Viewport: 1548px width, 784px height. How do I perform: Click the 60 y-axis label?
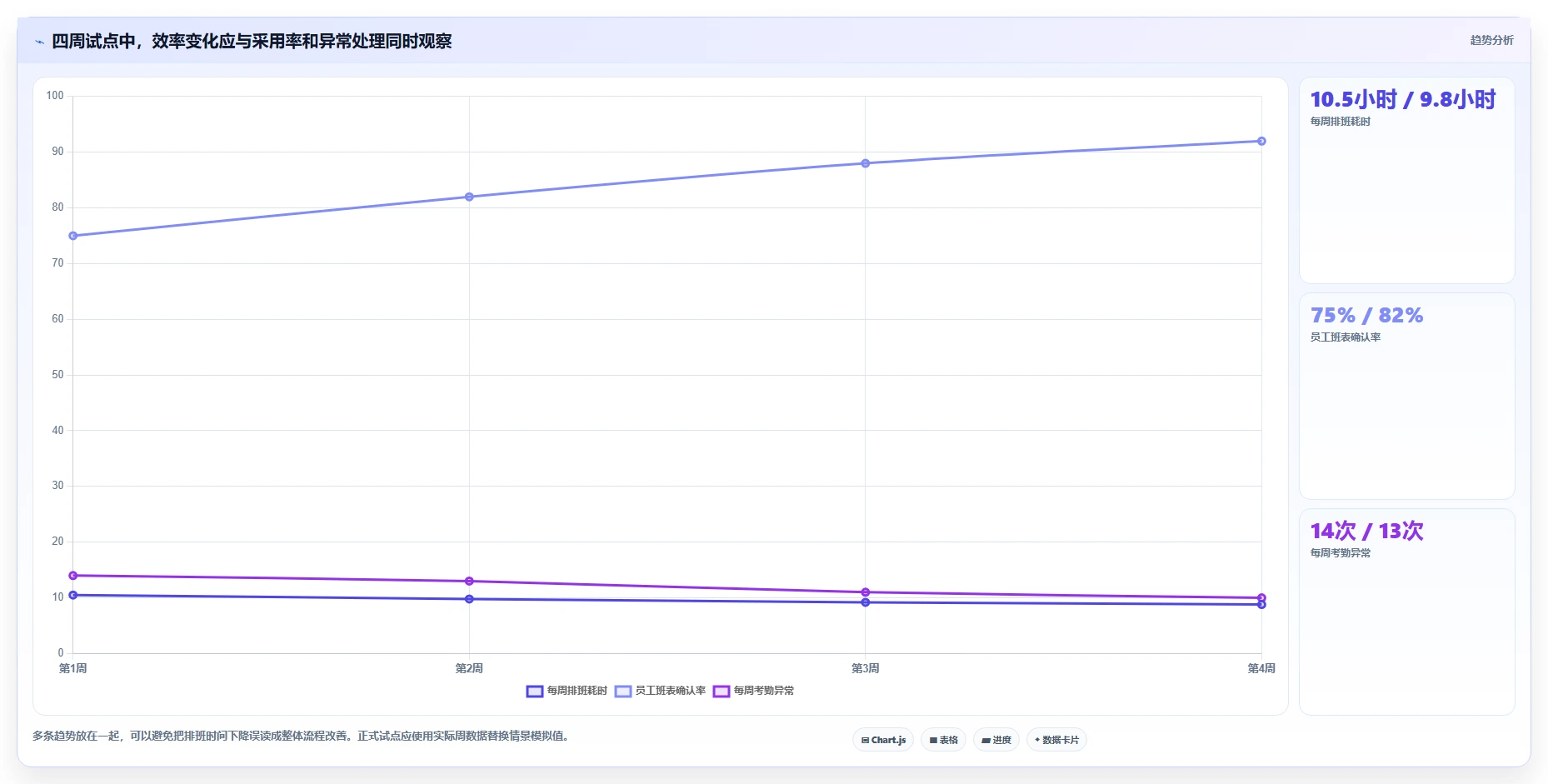point(57,319)
